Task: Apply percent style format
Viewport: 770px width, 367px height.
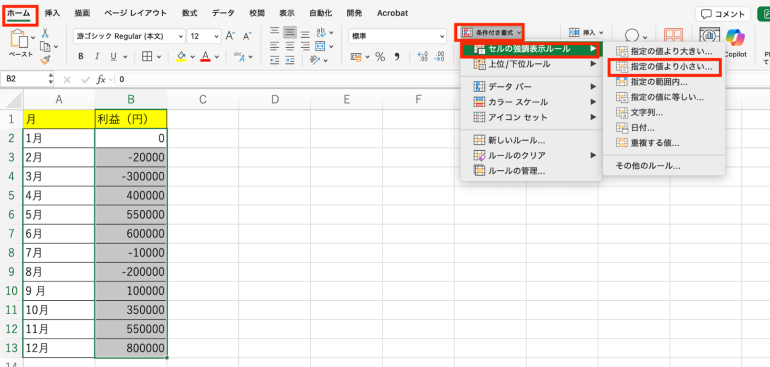Action: (380, 56)
